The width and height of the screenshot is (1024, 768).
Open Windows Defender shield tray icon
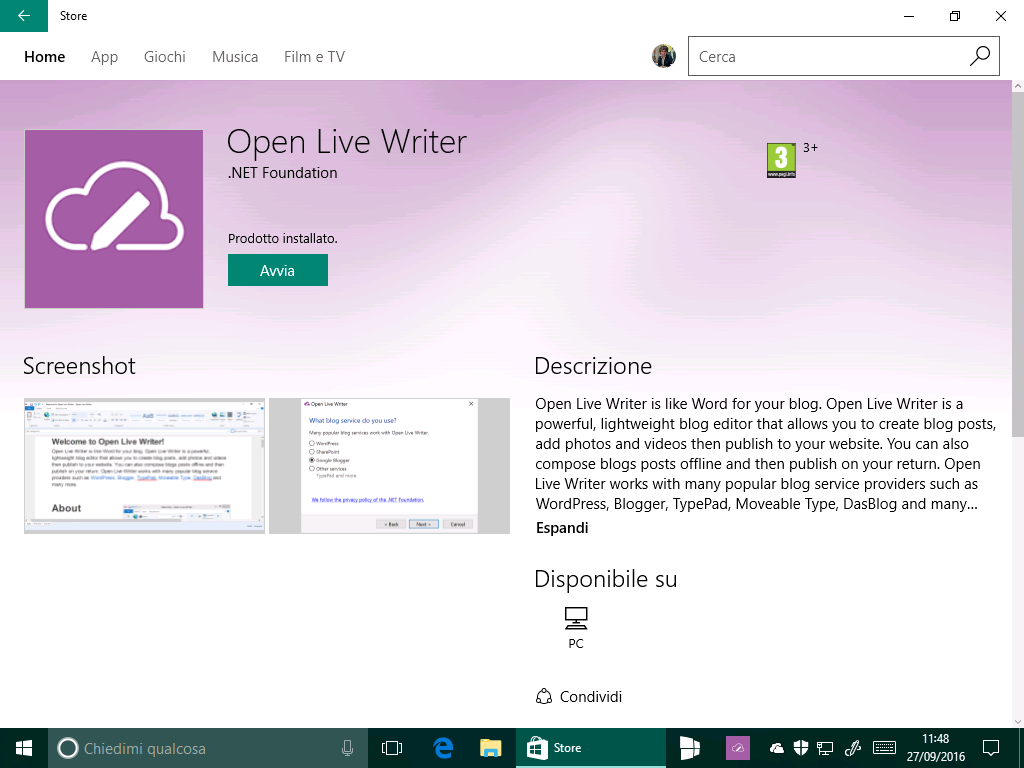(801, 748)
